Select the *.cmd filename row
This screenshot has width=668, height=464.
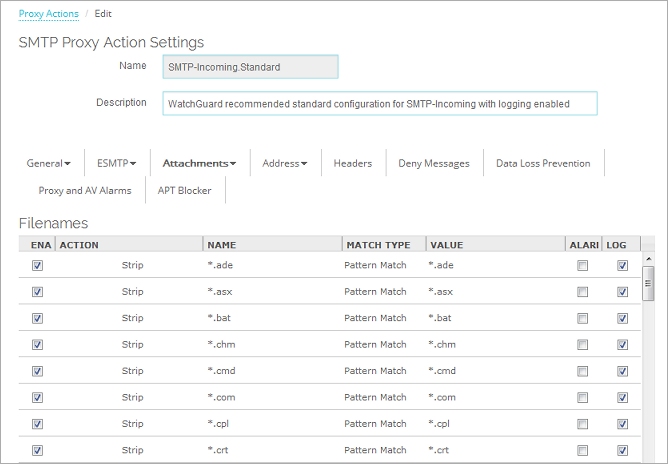click(300, 371)
